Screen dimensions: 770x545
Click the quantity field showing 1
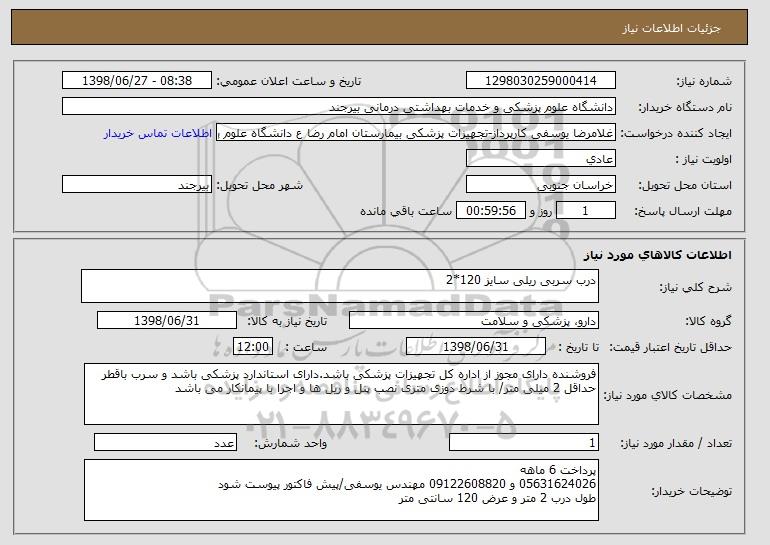[x=524, y=442]
